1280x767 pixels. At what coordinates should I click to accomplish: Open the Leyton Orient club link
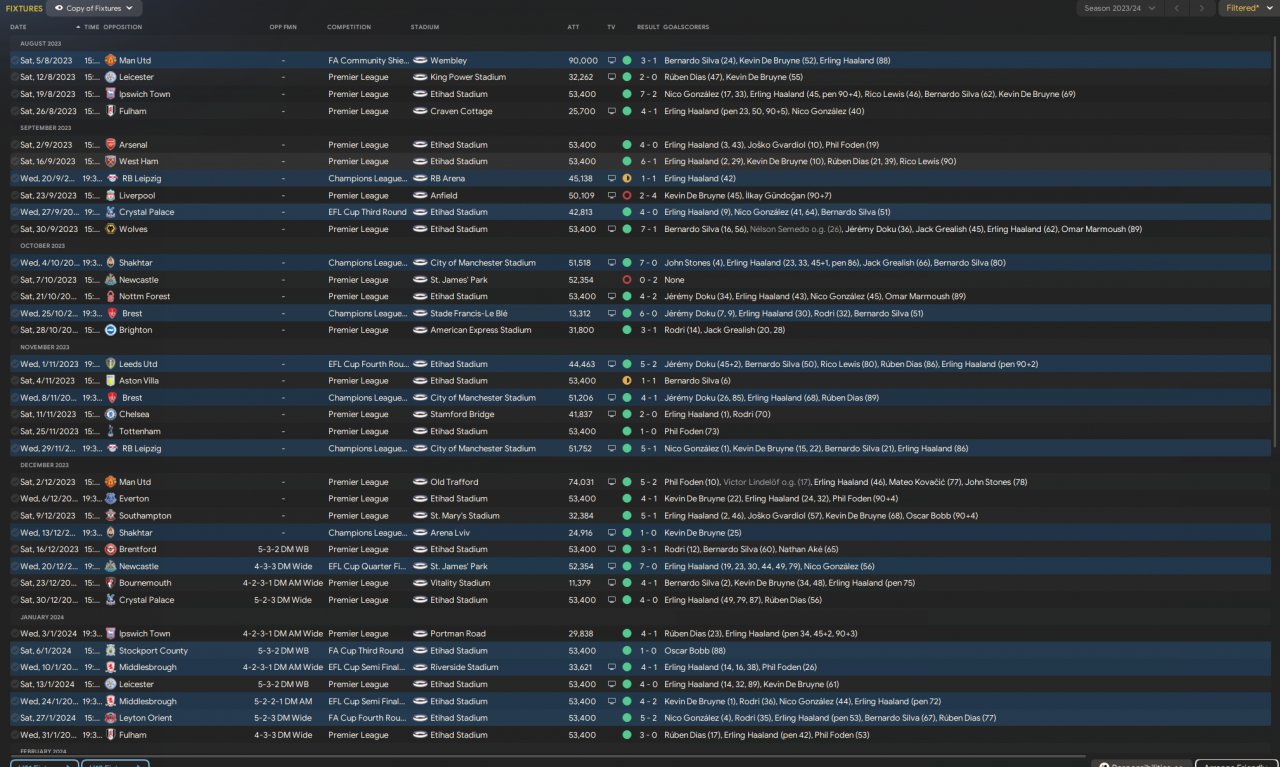point(147,718)
